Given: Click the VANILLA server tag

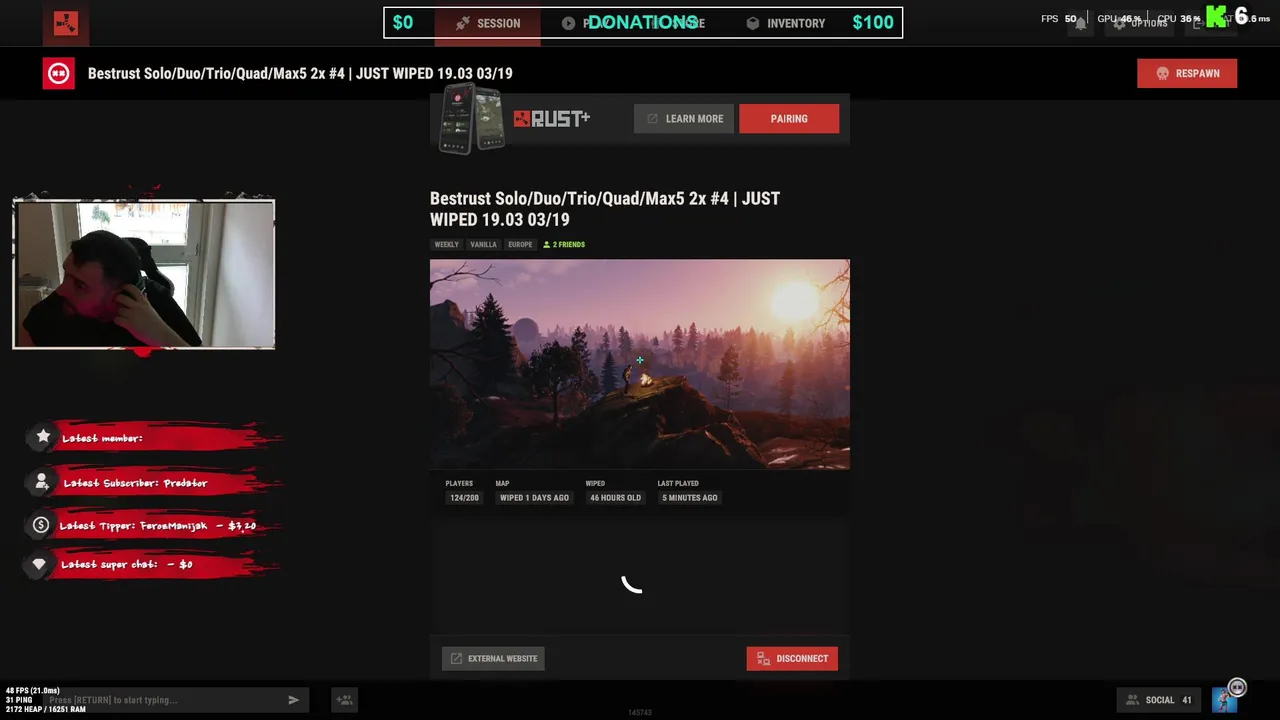Looking at the screenshot, I should [483, 244].
